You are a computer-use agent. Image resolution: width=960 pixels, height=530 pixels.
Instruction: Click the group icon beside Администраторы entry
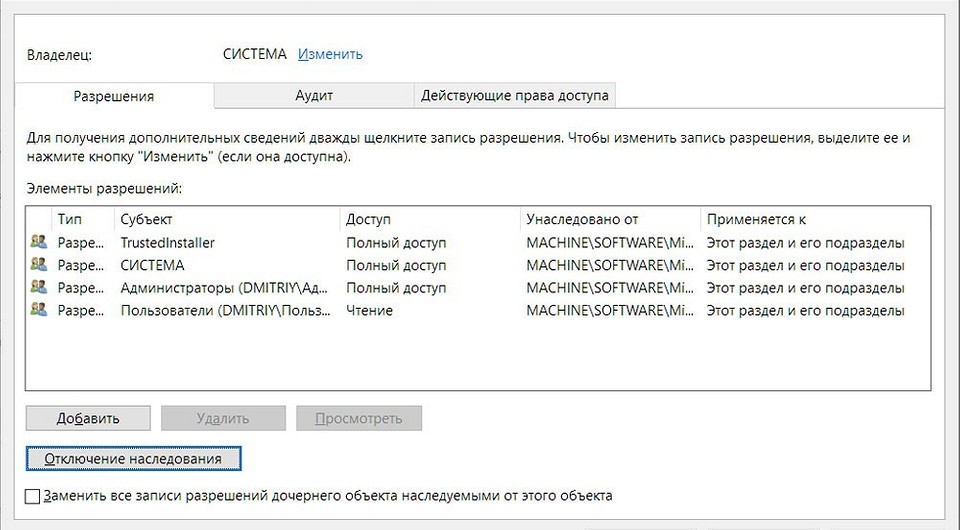[39, 288]
